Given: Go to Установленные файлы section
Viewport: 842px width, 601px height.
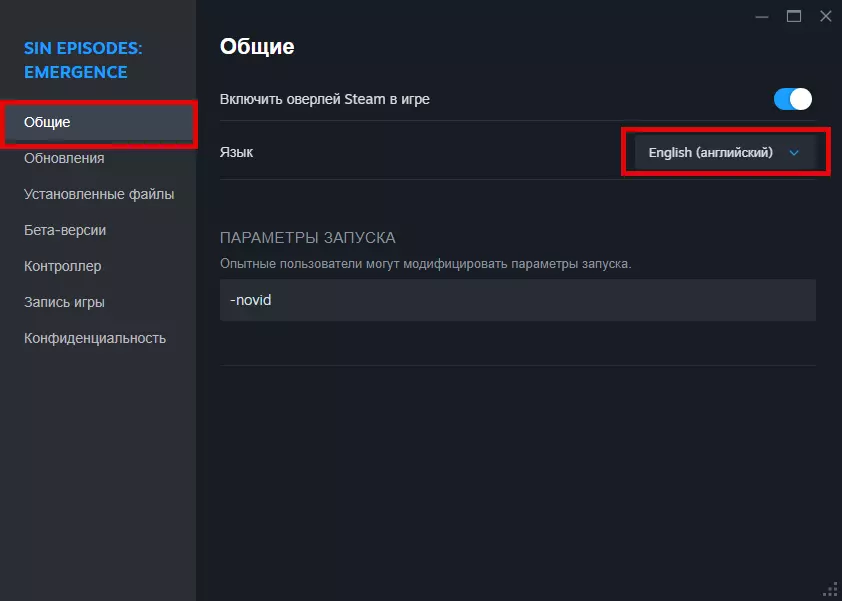Looking at the screenshot, I should point(99,194).
